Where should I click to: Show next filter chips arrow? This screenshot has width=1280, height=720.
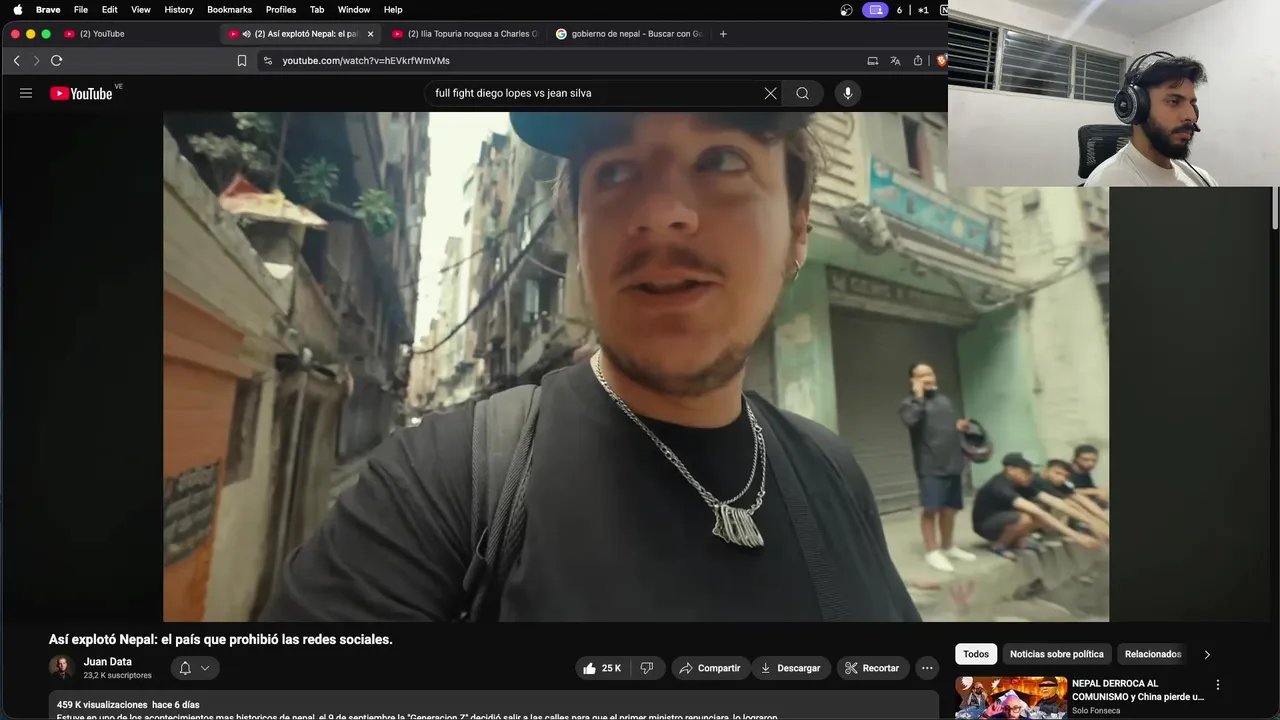[x=1207, y=654]
